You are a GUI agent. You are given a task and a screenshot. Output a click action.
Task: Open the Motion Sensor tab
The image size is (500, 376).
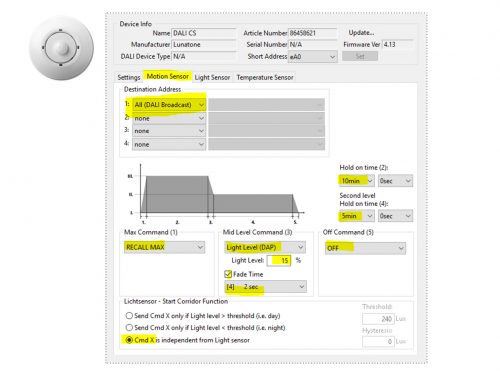pos(168,76)
